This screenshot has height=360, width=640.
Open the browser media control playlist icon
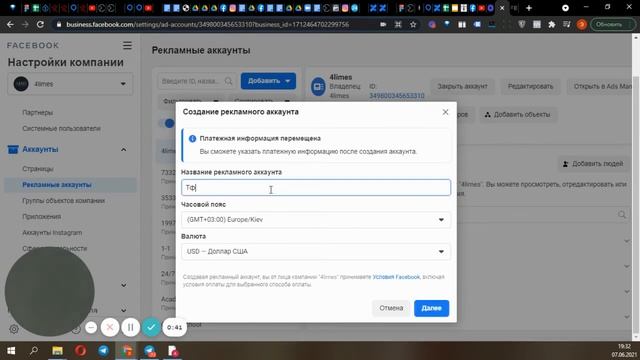[x=567, y=24]
